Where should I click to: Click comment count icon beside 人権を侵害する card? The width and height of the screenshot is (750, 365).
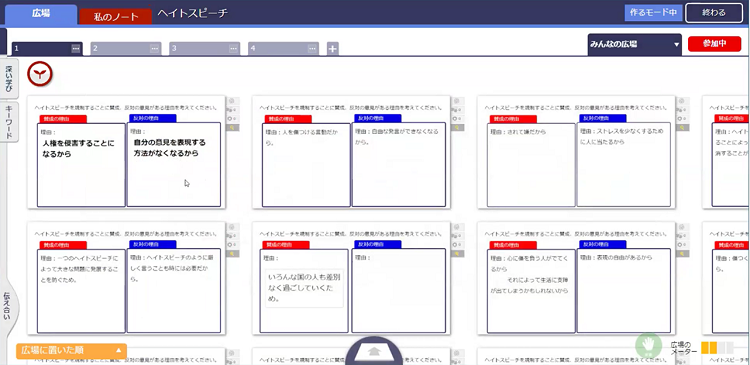coord(232,110)
